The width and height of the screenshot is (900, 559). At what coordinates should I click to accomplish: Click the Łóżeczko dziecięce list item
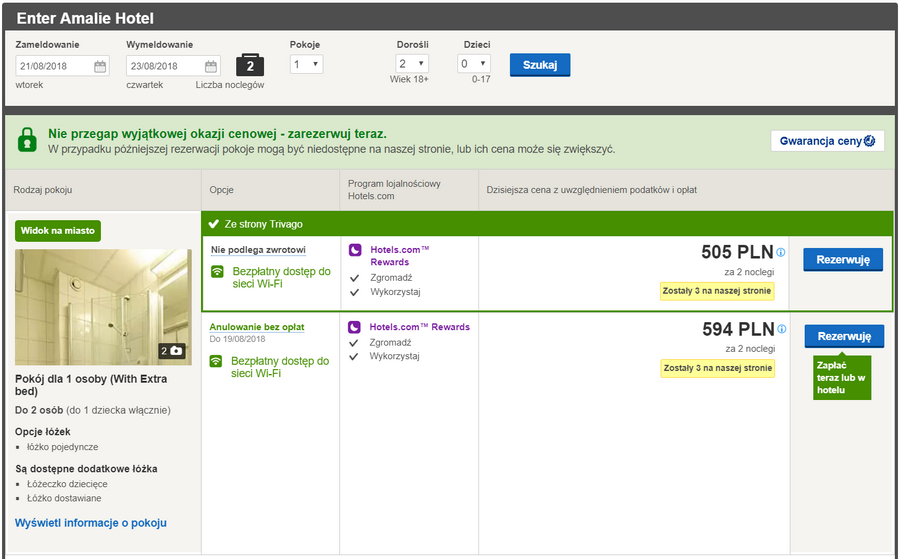click(x=67, y=484)
